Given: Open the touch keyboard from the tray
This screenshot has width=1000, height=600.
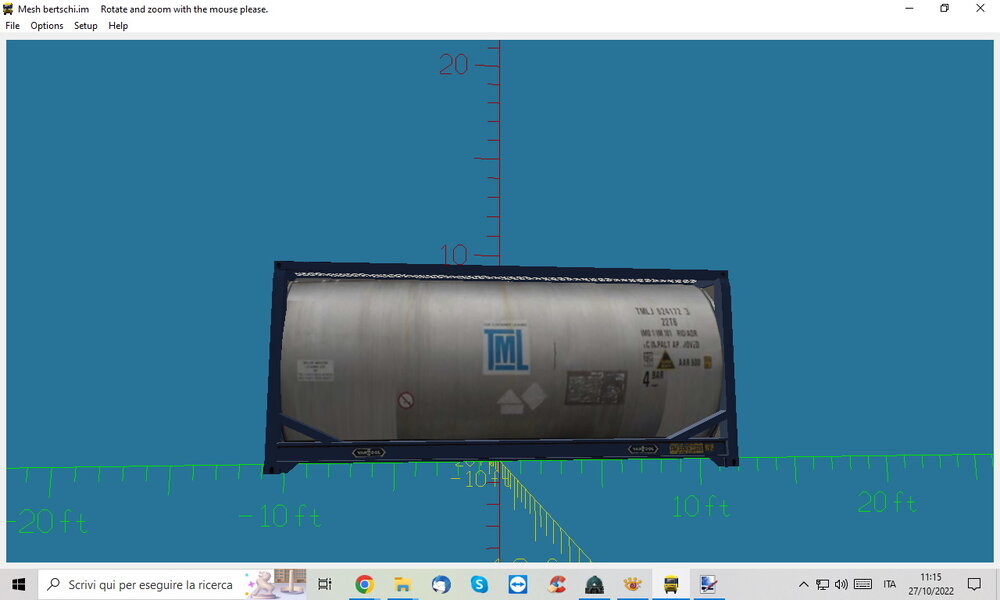Looking at the screenshot, I should pos(863,584).
